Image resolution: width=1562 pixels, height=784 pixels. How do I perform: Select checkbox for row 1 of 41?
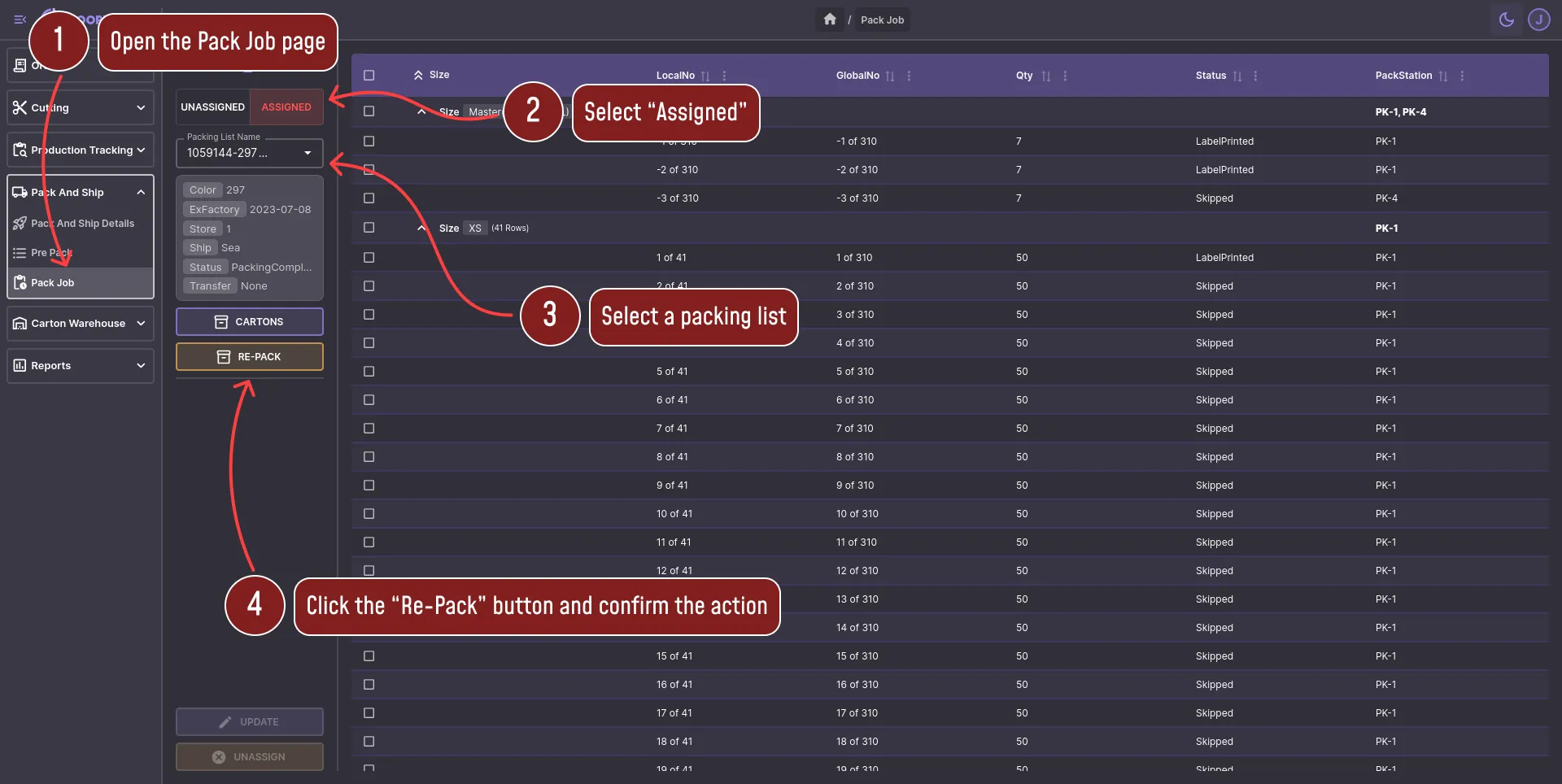tap(369, 258)
